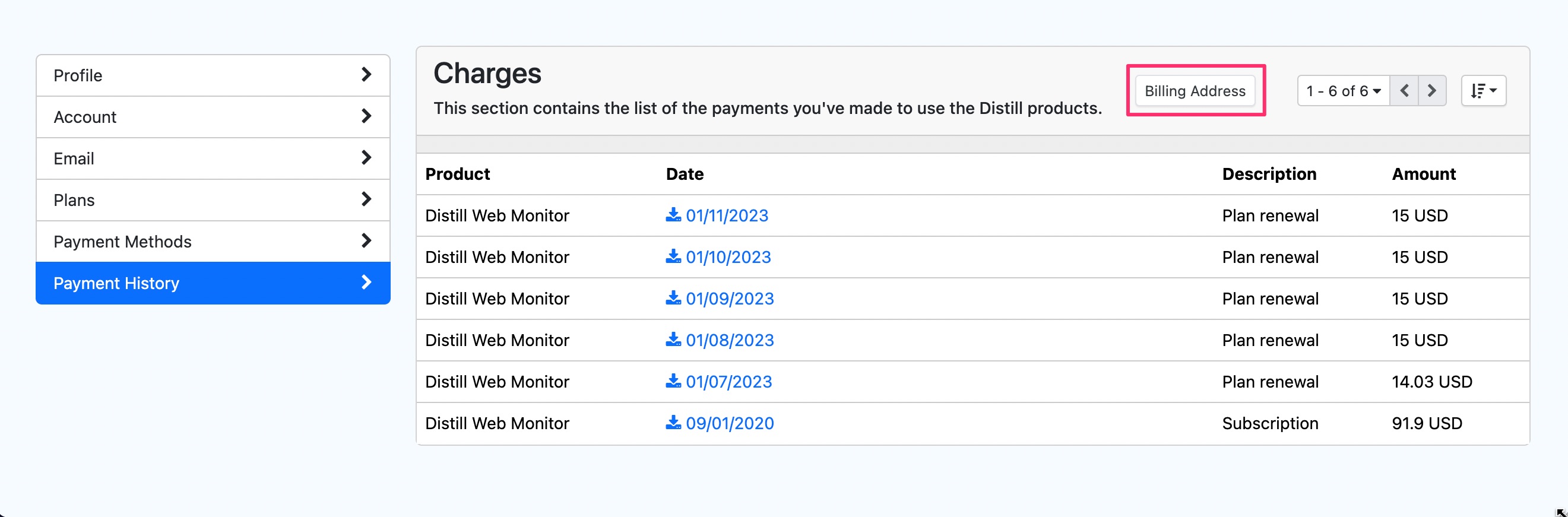The width and height of the screenshot is (1568, 517).
Task: Open the sort order dropdown
Action: (x=1483, y=91)
